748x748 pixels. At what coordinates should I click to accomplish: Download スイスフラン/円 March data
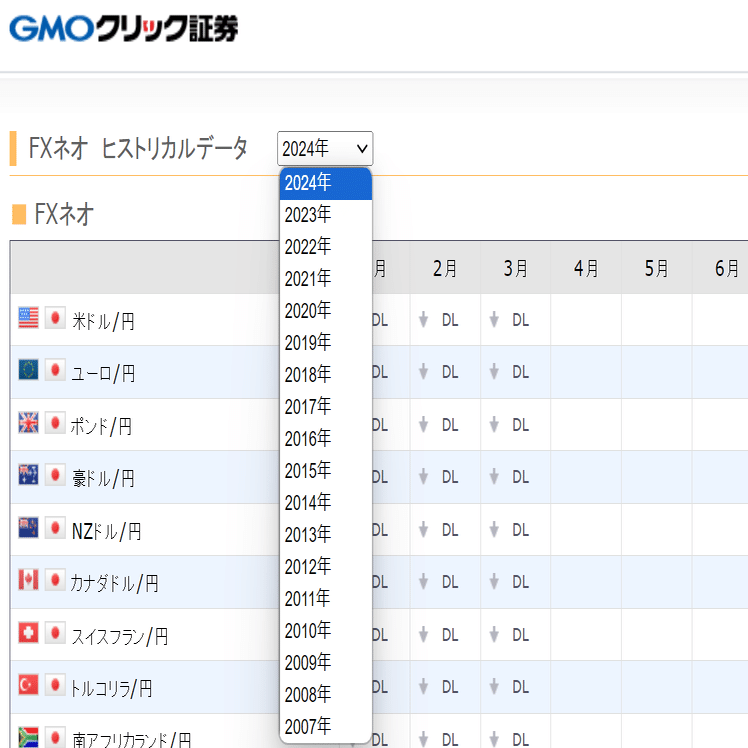tap(509, 634)
